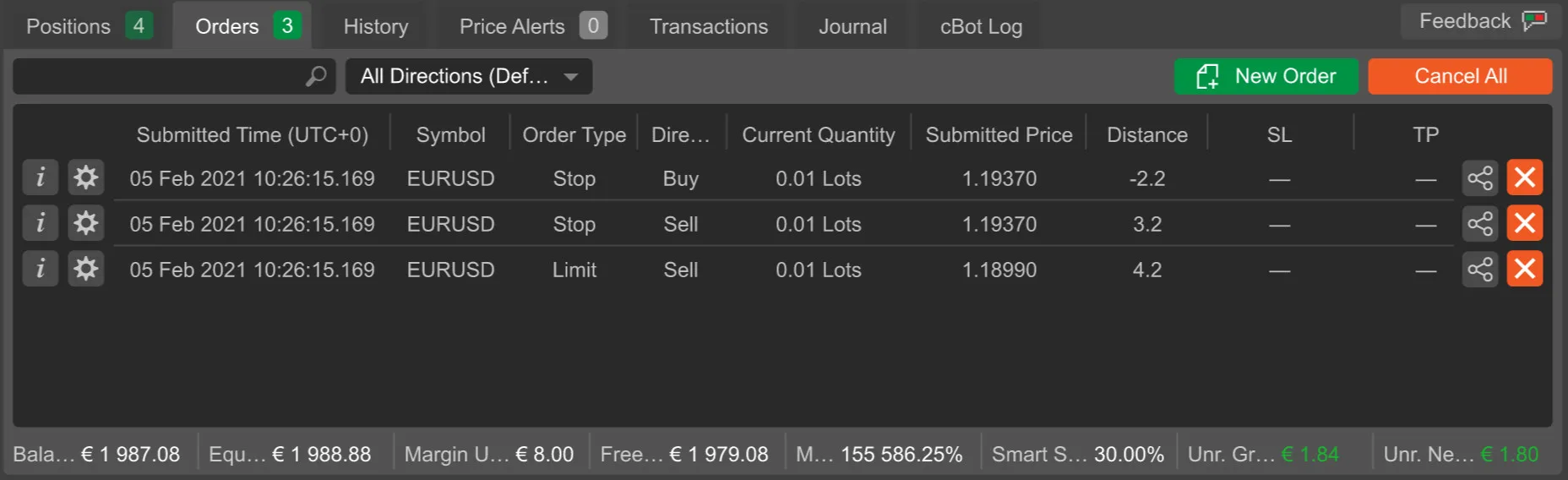Open the Price Alerts tab
Image resolution: width=1568 pixels, height=480 pixels.
531,26
